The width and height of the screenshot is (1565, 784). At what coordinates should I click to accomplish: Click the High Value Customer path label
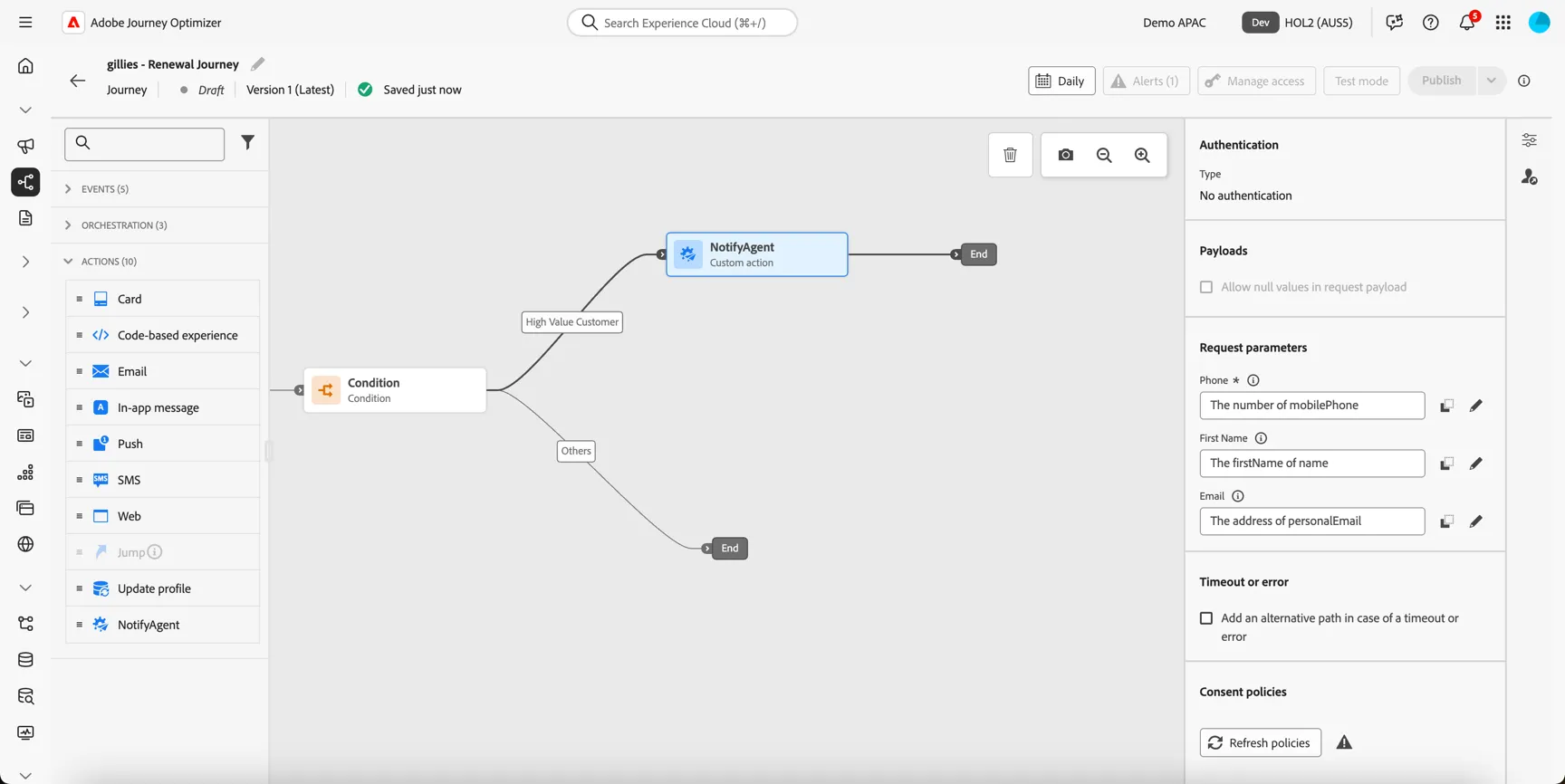571,322
